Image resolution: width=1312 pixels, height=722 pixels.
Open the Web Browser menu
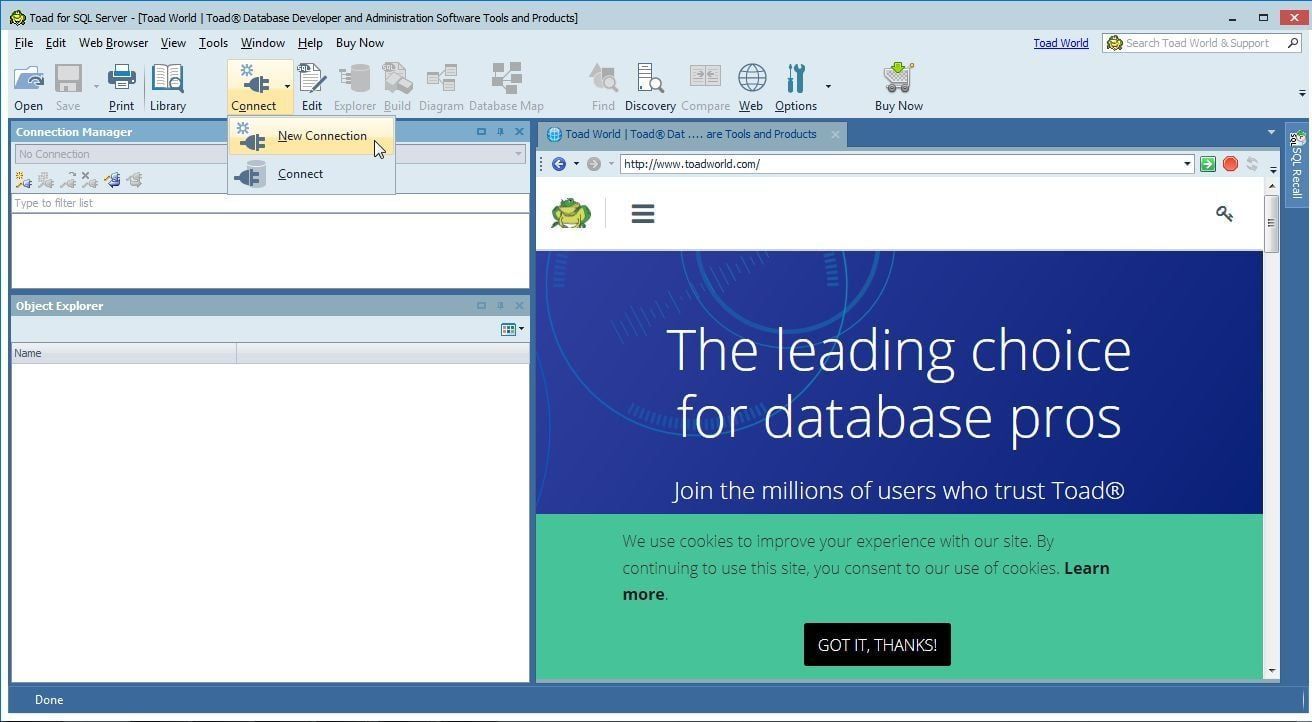pyautogui.click(x=113, y=43)
